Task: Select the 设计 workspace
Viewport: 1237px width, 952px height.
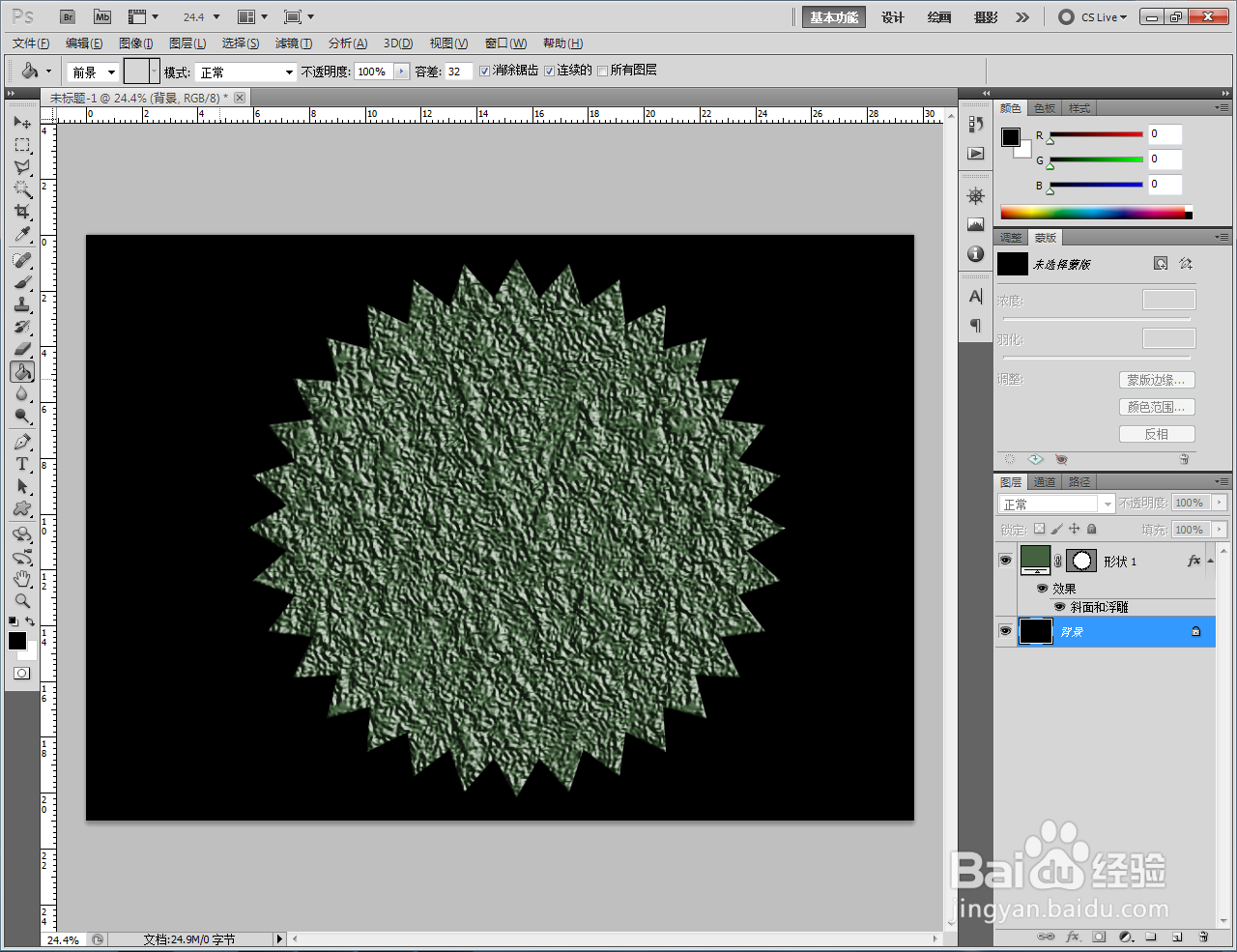Action: 893,16
